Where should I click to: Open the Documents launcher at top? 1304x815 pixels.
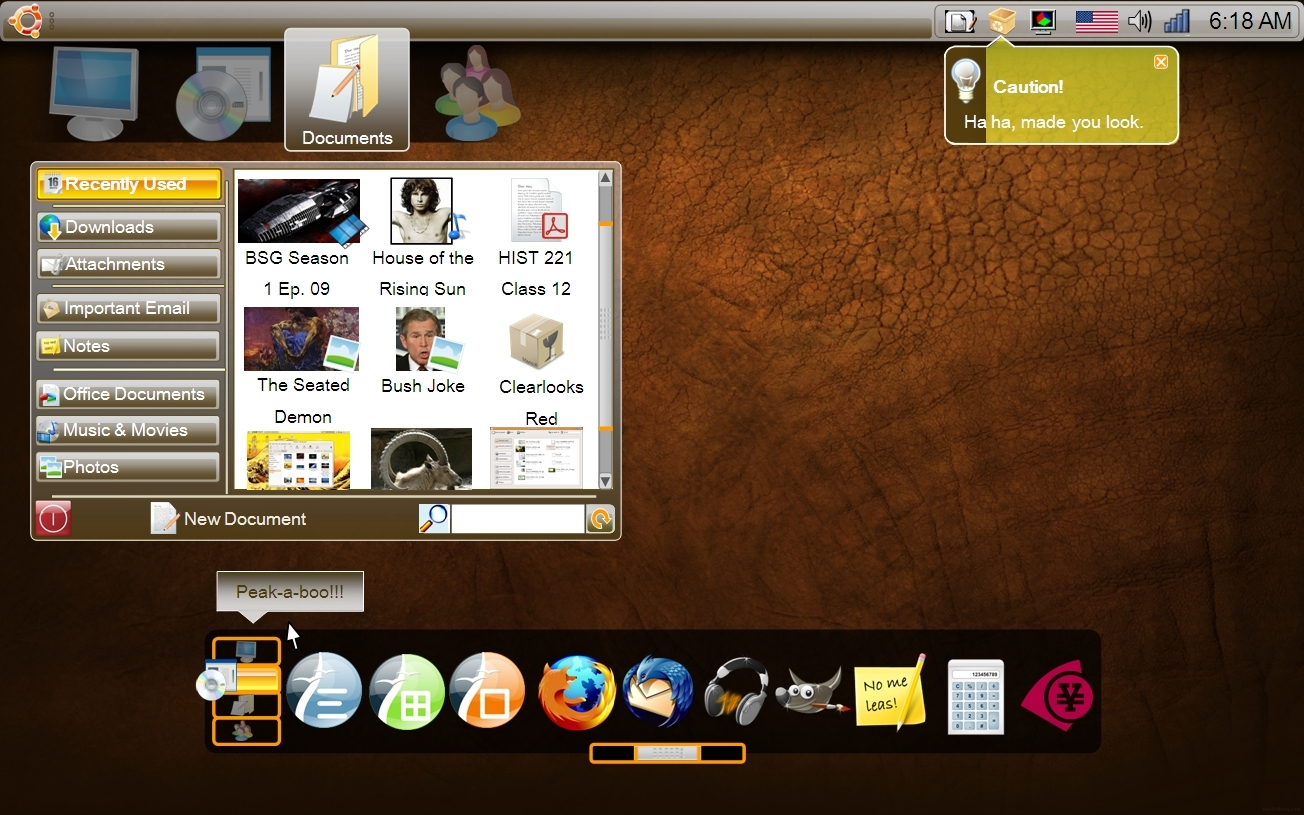pyautogui.click(x=347, y=90)
